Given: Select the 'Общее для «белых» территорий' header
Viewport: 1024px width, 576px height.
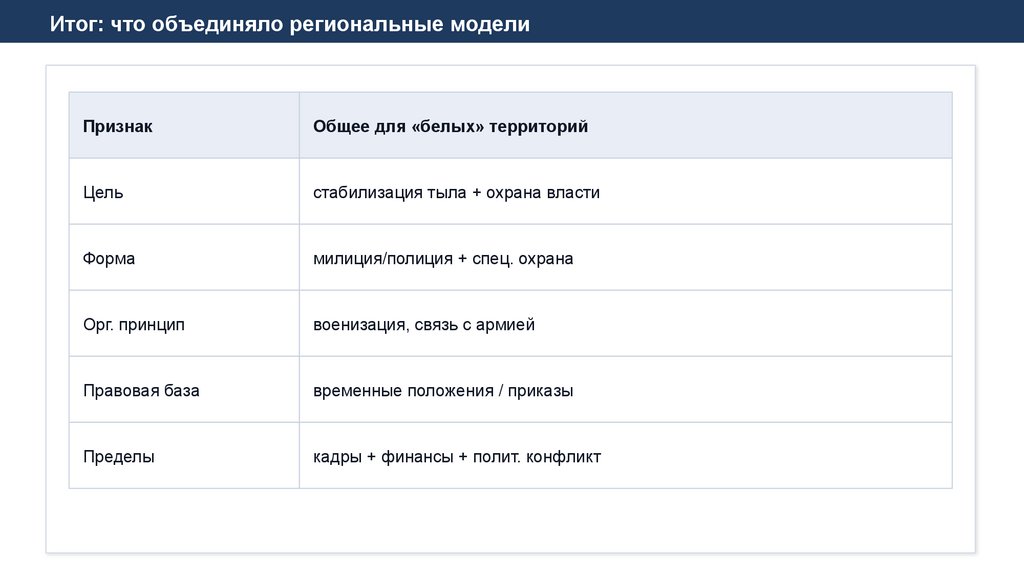Looking at the screenshot, I should pyautogui.click(x=450, y=126).
